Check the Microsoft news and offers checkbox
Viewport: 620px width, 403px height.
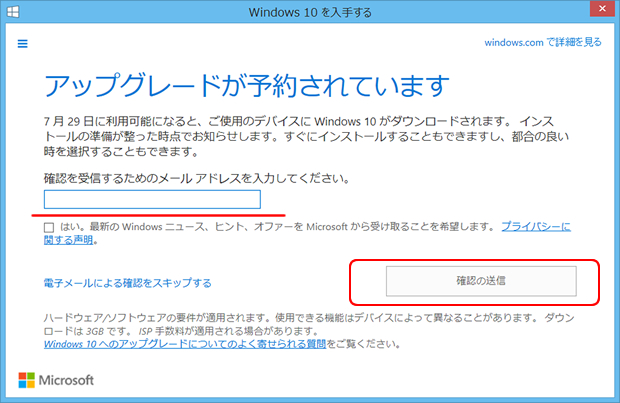click(x=49, y=227)
